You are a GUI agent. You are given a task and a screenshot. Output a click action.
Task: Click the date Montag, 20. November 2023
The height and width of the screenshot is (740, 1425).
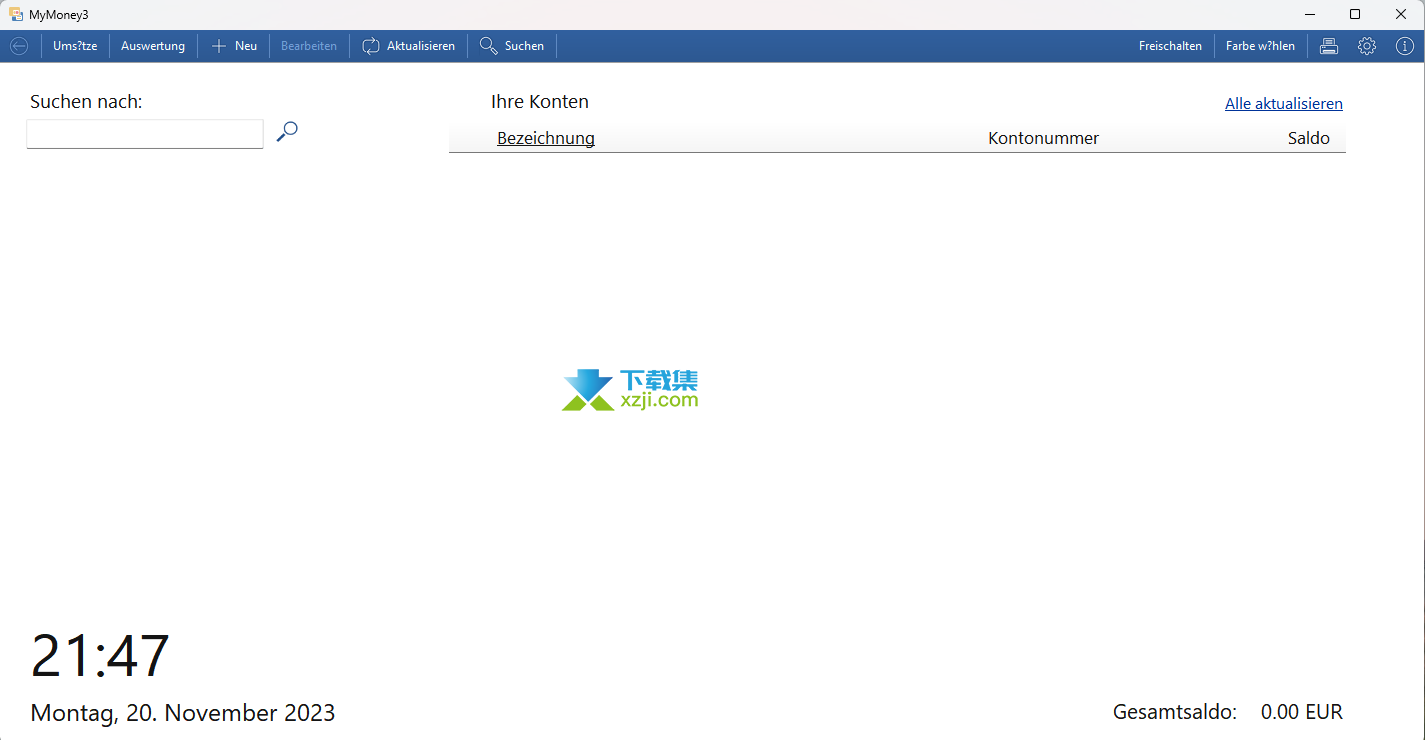[x=183, y=713]
